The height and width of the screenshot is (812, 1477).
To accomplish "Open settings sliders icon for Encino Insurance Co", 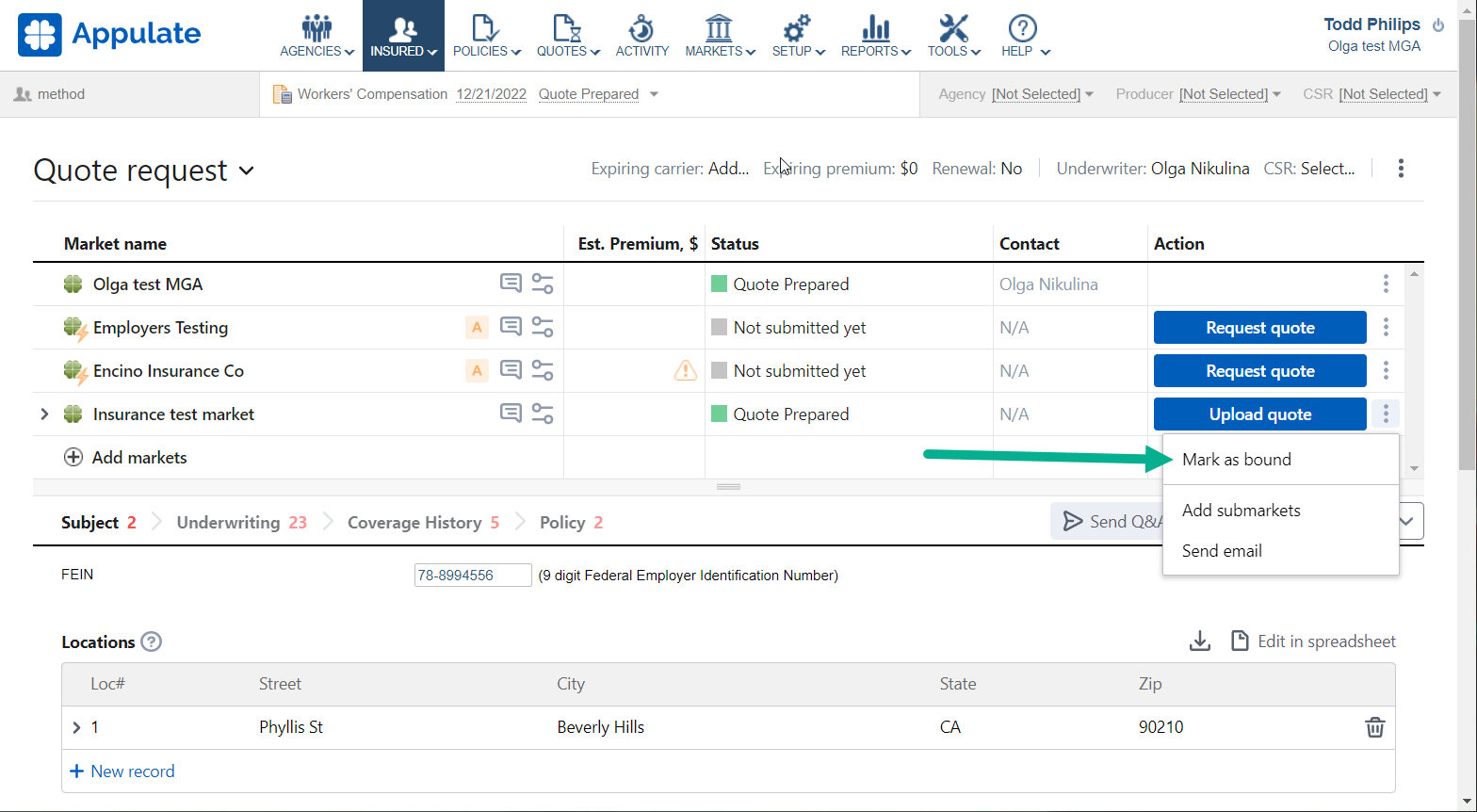I will [543, 370].
